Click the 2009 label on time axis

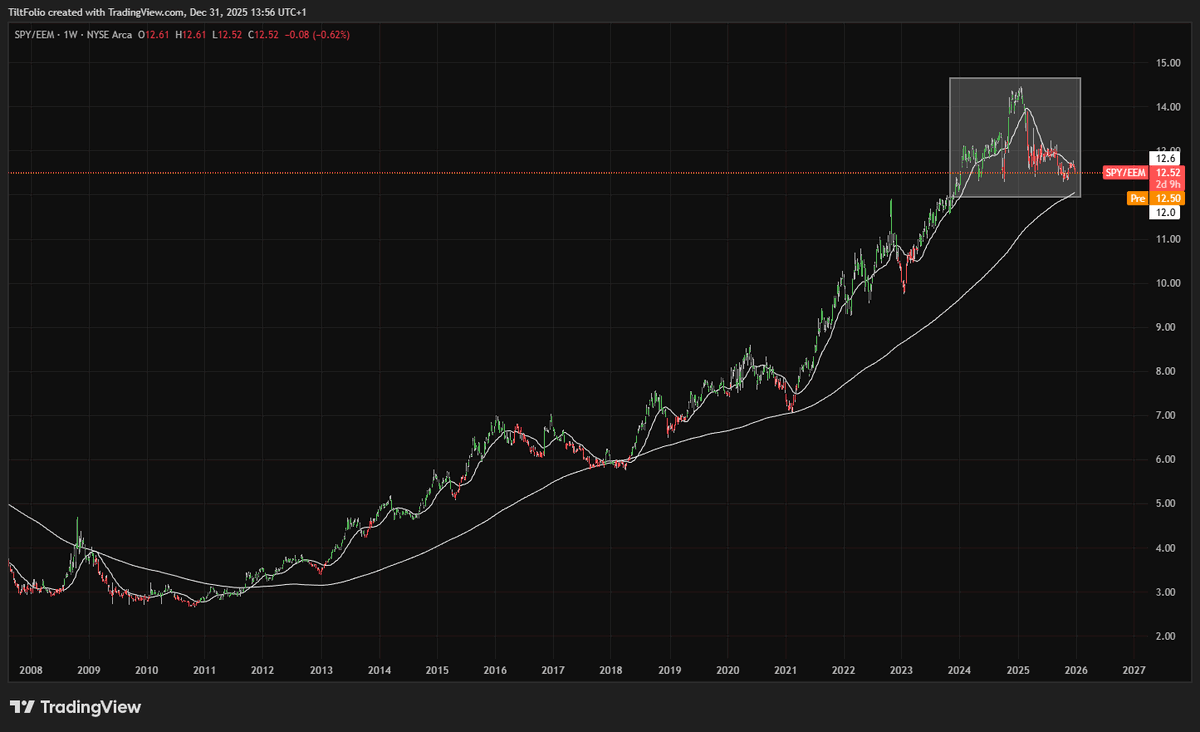[88, 671]
